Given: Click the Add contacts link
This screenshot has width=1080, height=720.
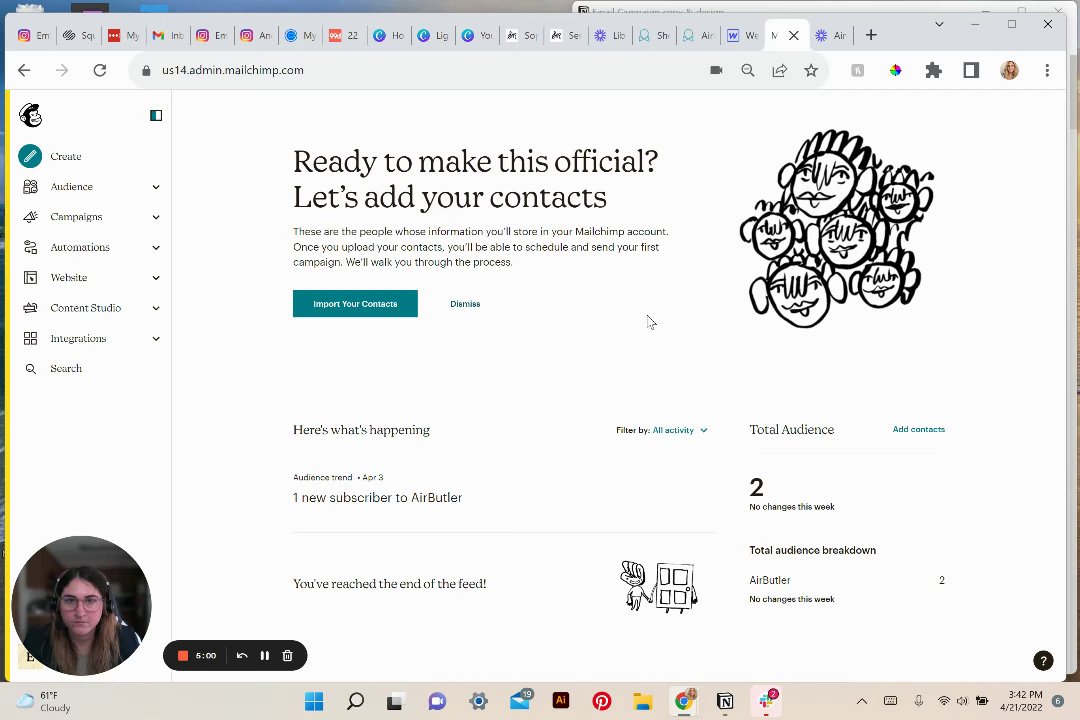Looking at the screenshot, I should click(918, 429).
